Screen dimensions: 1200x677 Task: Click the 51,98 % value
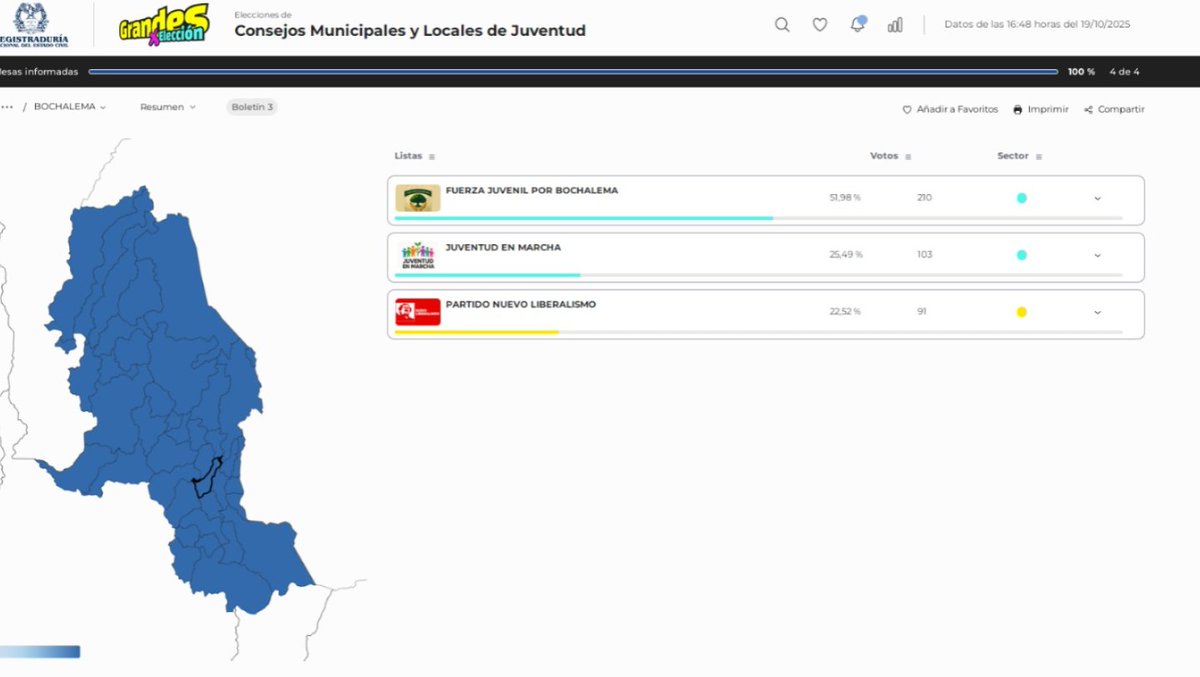point(845,198)
